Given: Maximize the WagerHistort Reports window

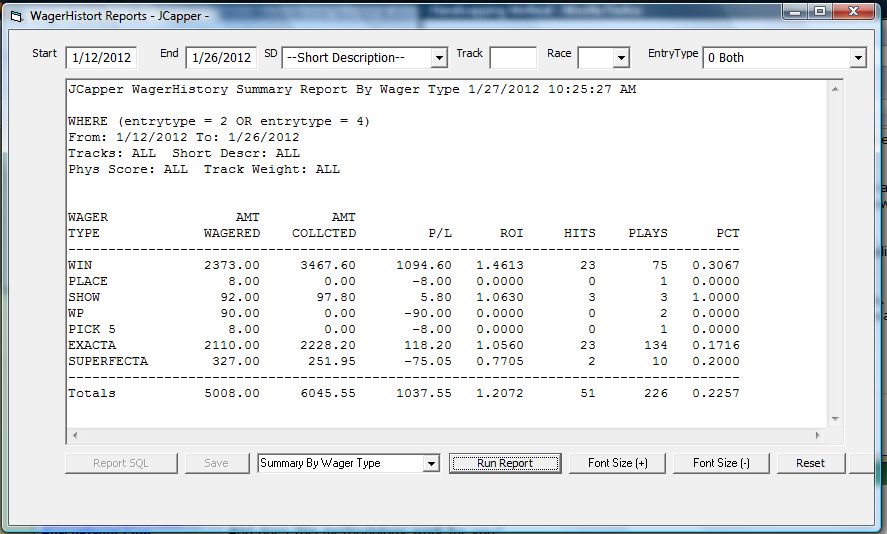Looking at the screenshot, I should pos(820,12).
